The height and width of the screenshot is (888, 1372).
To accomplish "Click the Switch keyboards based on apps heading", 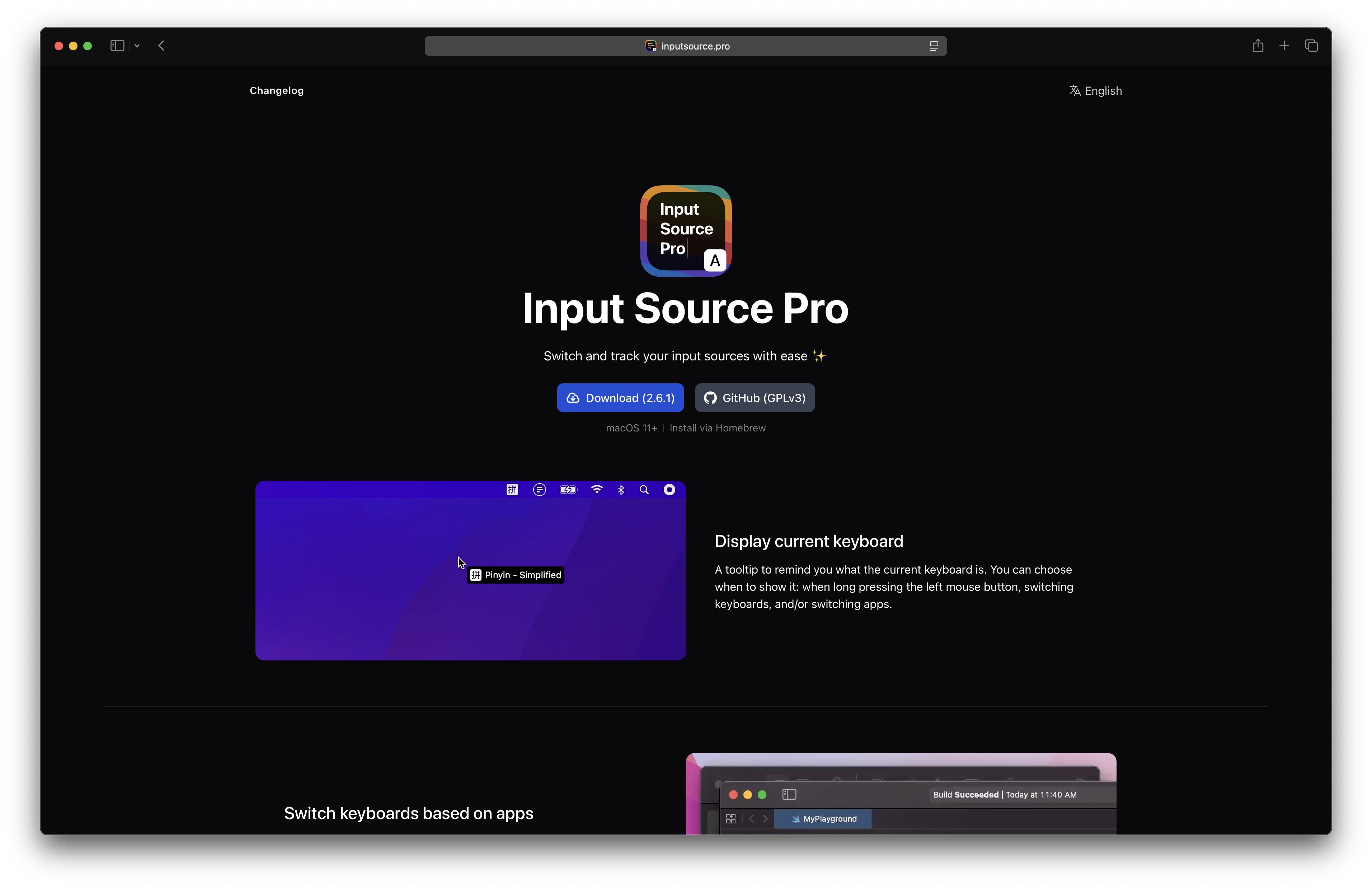I will click(x=409, y=813).
